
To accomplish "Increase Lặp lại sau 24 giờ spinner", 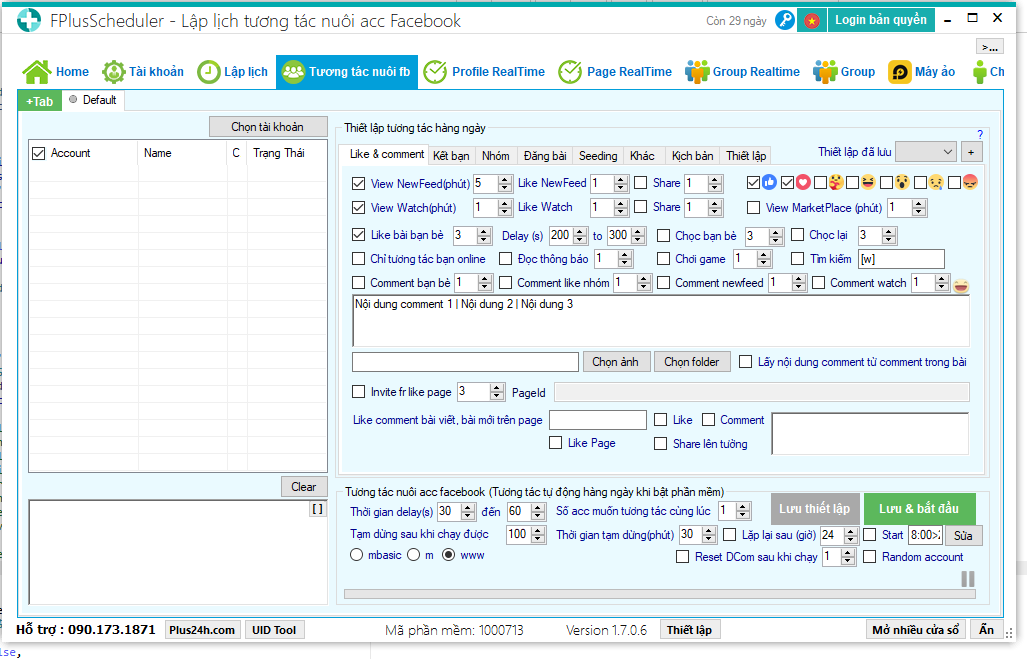I will coord(851,531).
